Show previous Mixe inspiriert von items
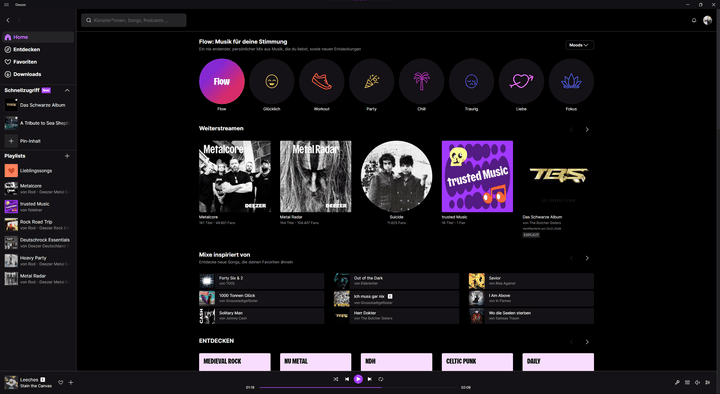 (x=571, y=258)
